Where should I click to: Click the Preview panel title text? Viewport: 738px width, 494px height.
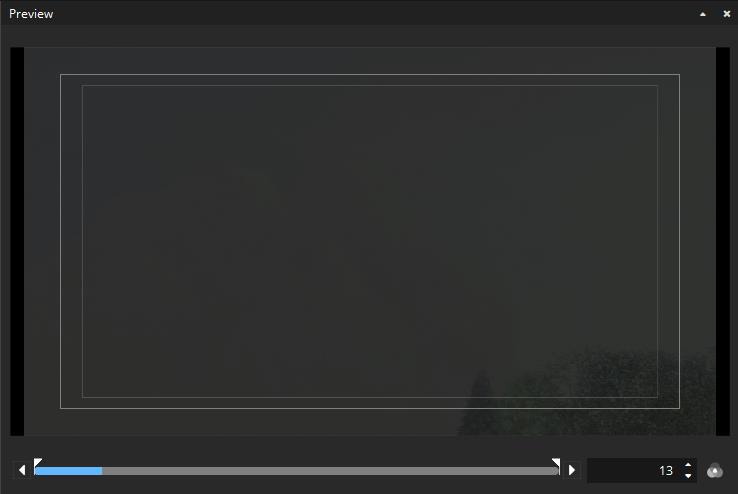pyautogui.click(x=31, y=14)
